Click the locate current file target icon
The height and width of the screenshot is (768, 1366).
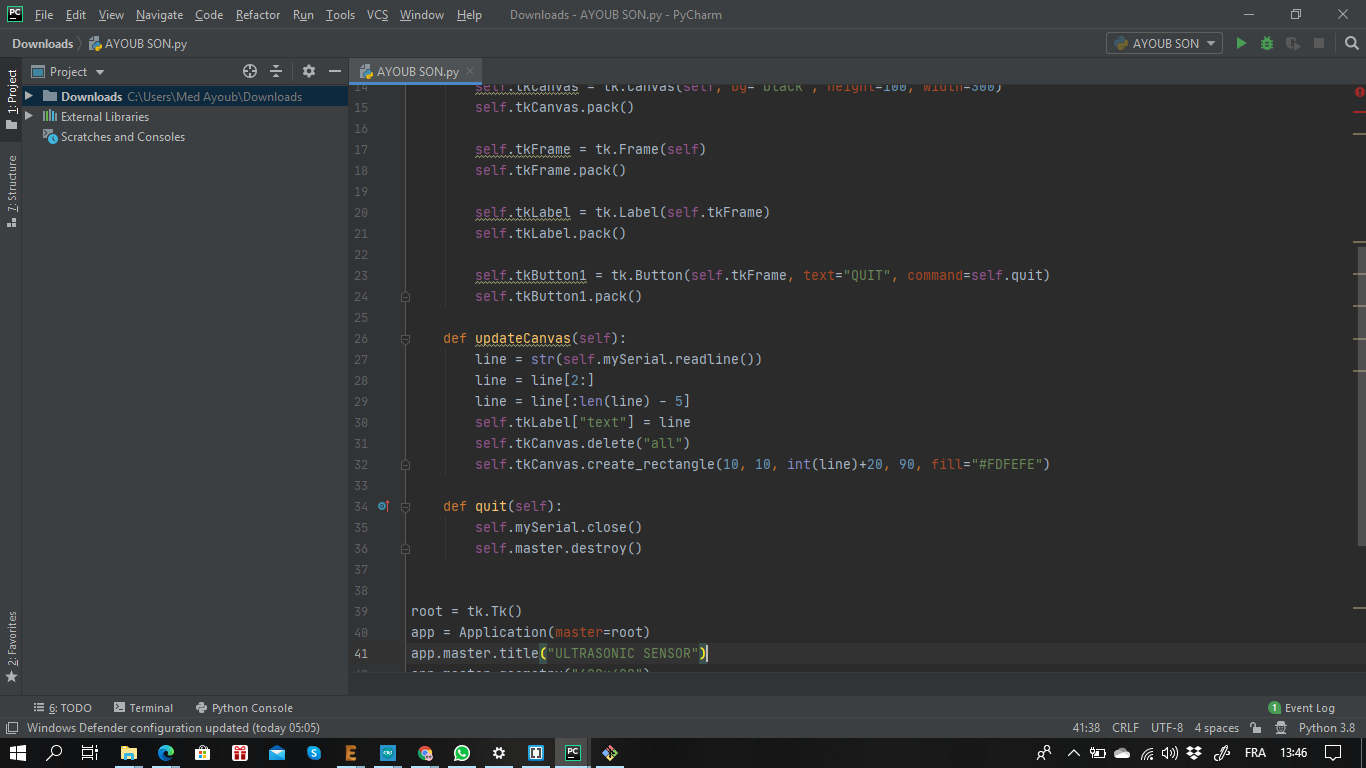(x=250, y=71)
